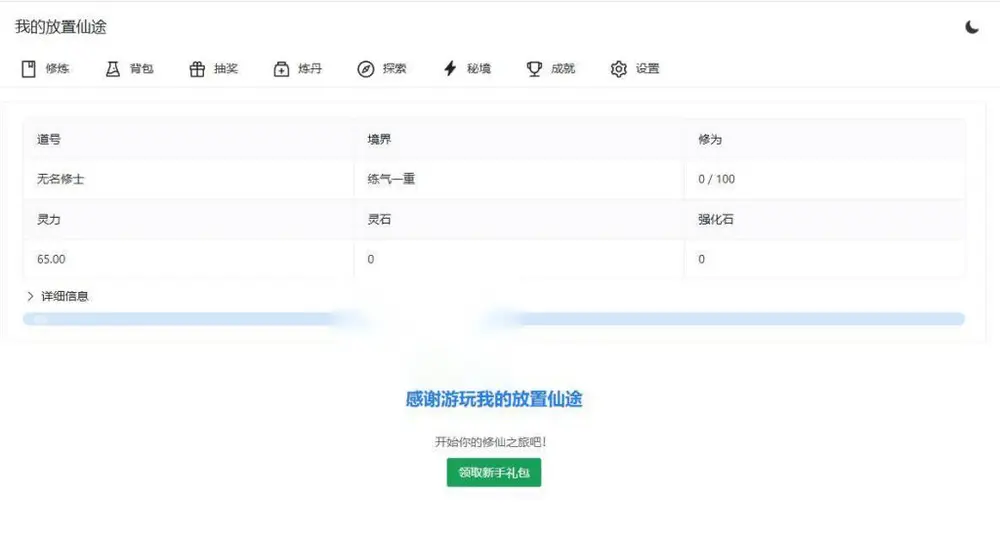
Task: Open the 成就 menu label
Action: (562, 69)
